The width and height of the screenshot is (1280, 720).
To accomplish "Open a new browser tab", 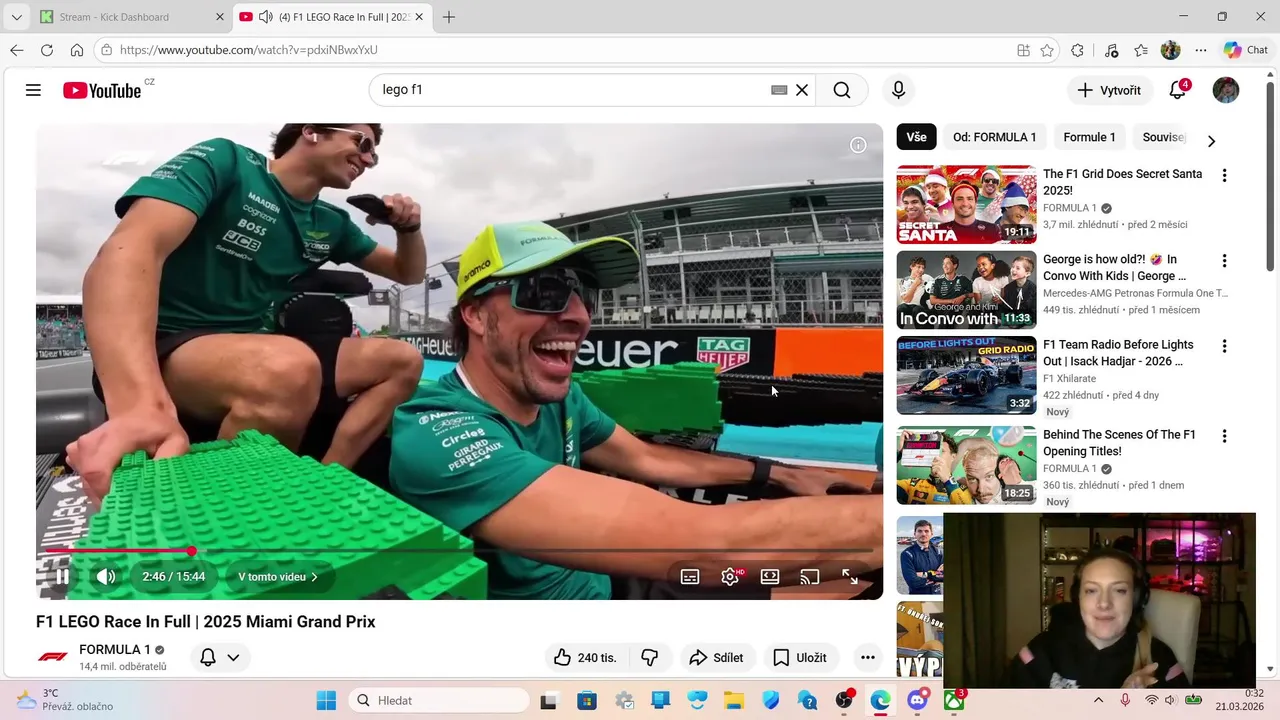I will click(449, 17).
